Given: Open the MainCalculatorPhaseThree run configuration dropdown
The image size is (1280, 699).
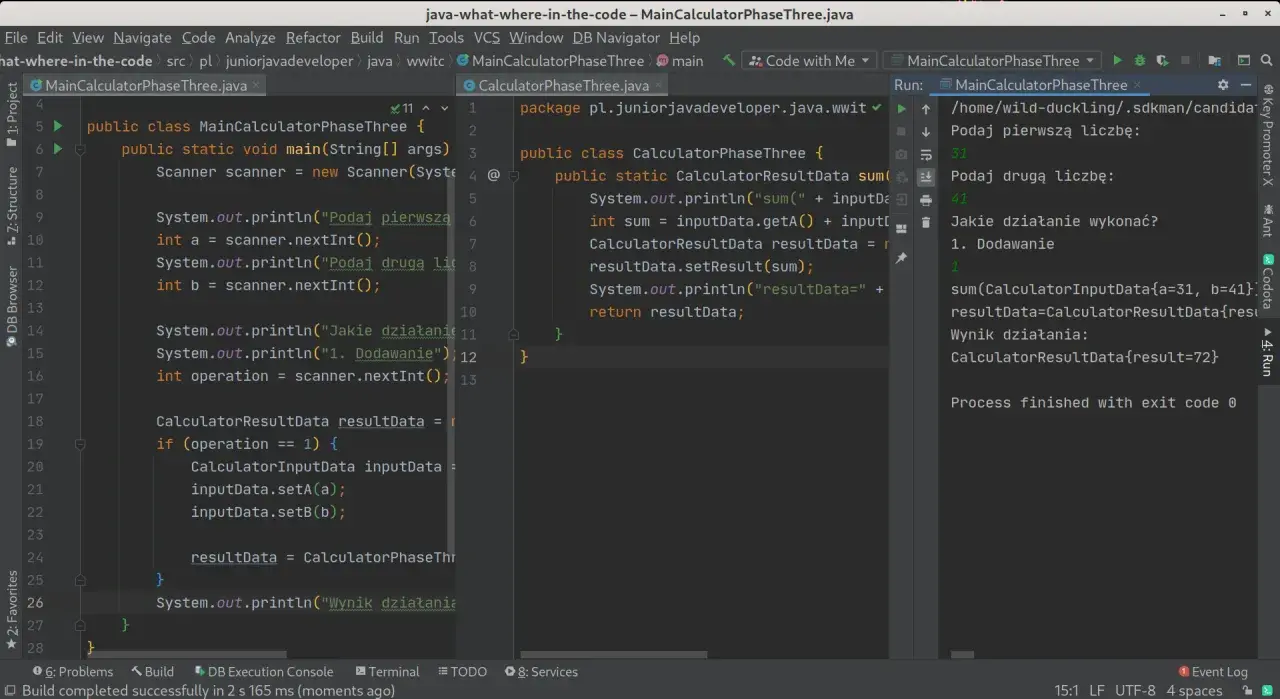Looking at the screenshot, I should tap(992, 60).
